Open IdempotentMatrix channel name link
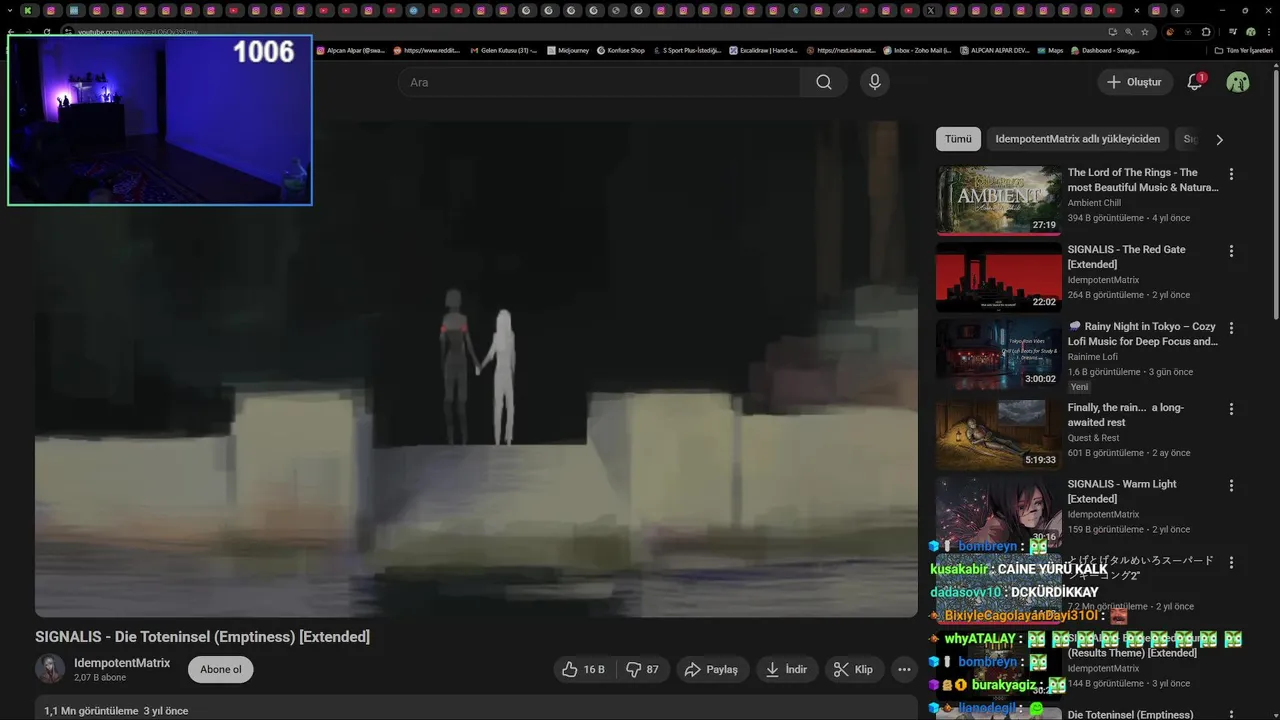This screenshot has height=720, width=1280. [x=122, y=663]
